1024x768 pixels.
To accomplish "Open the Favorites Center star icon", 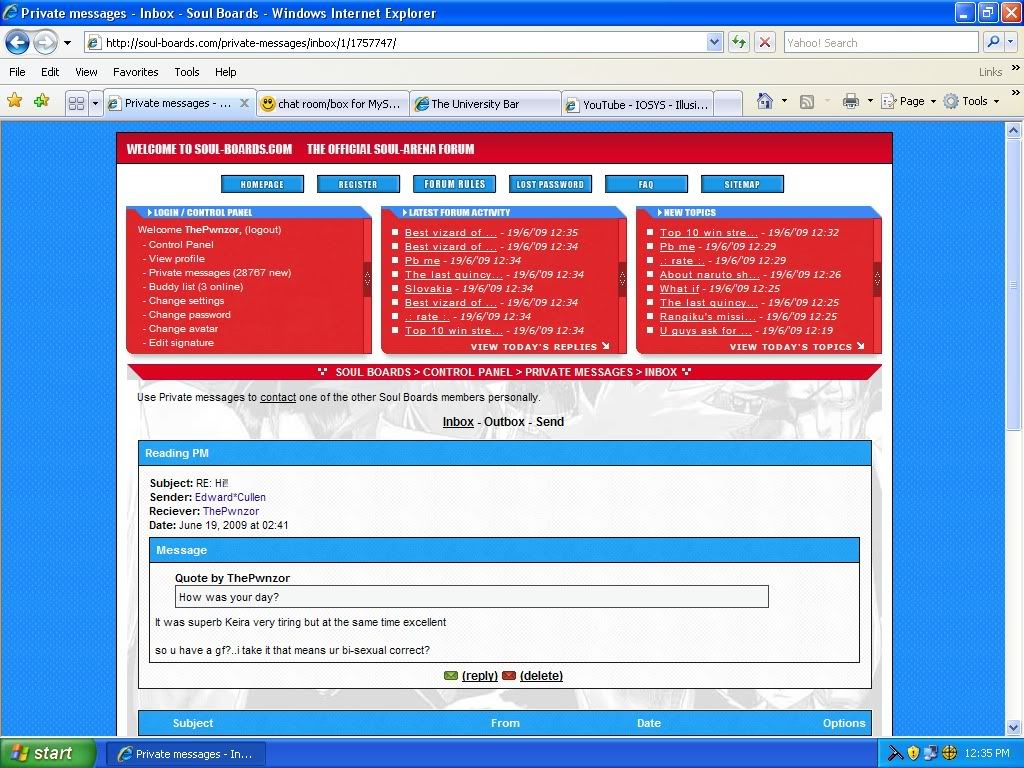I will 15,101.
